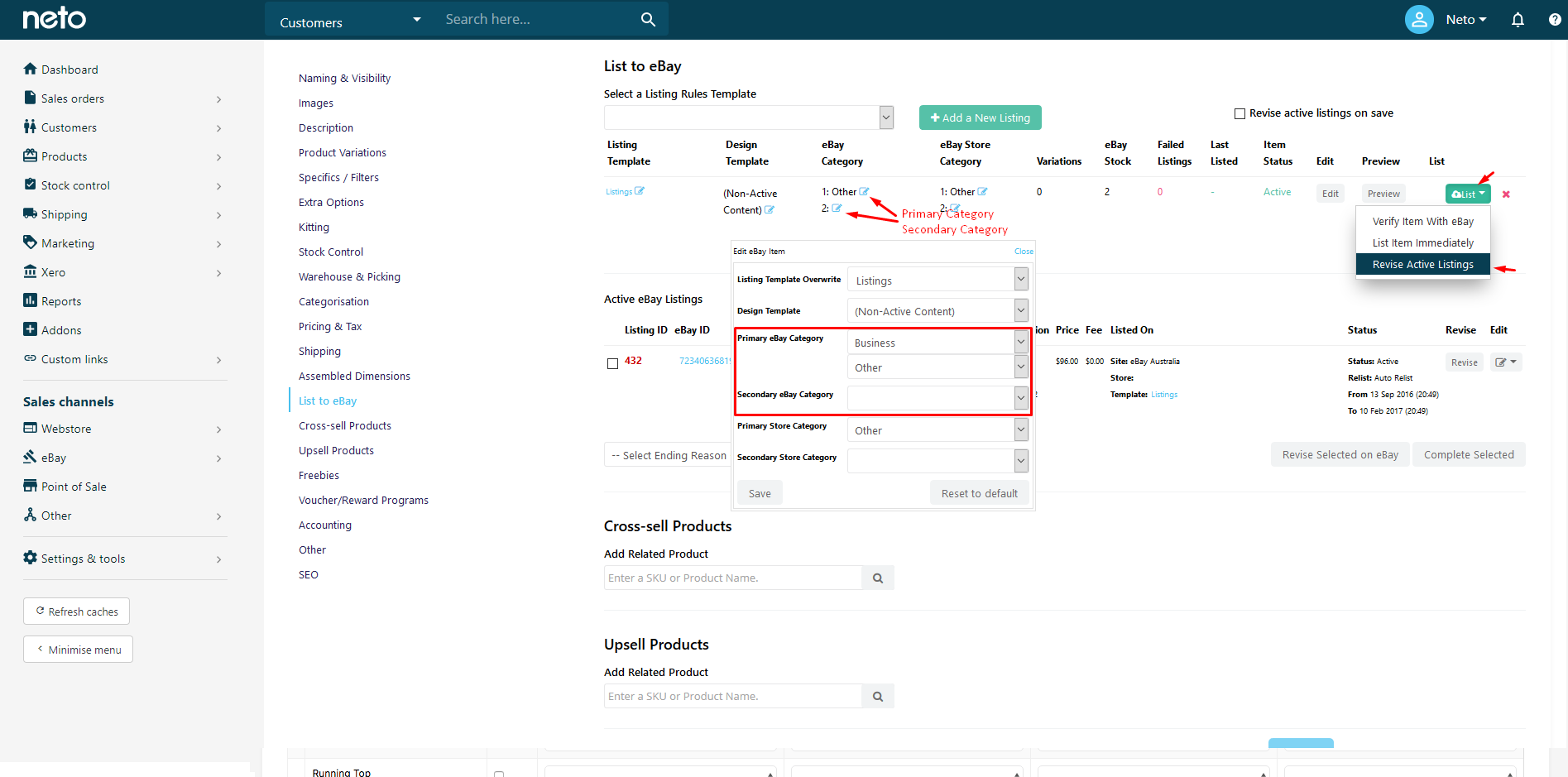Click the Shipping truck icon
The image size is (1568, 777).
pyautogui.click(x=31, y=213)
